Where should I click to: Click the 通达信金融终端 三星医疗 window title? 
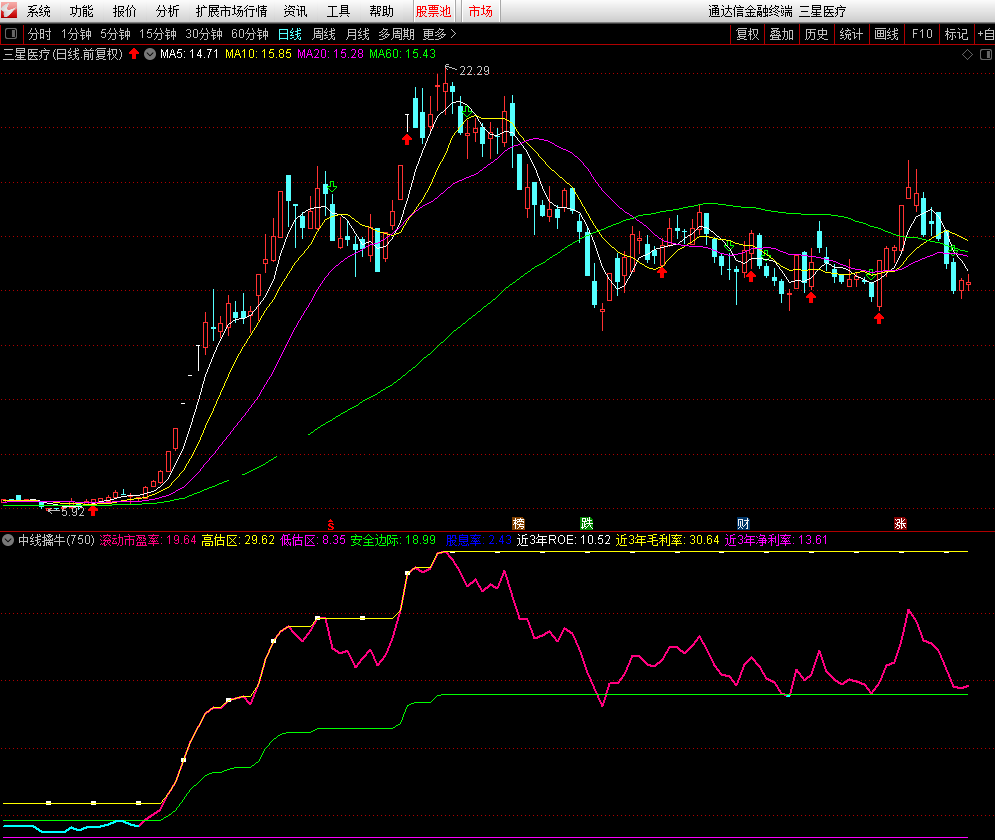pyautogui.click(x=777, y=11)
